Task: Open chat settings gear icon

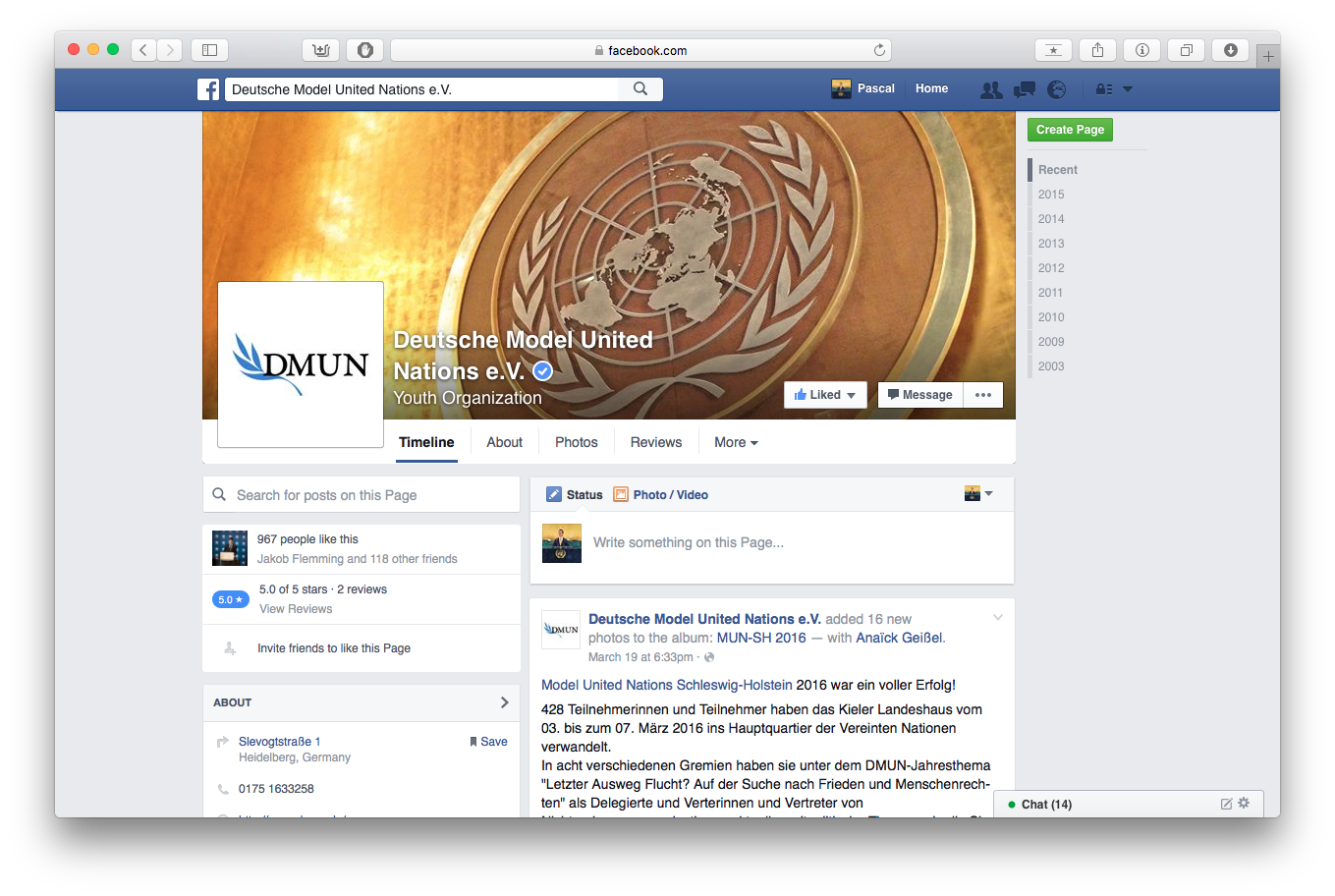Action: pyautogui.click(x=1244, y=803)
